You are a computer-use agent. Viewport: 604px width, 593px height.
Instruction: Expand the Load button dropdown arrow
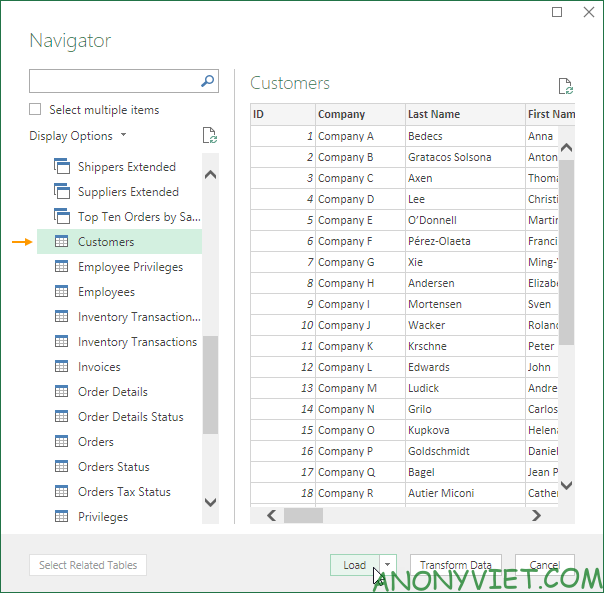(388, 565)
